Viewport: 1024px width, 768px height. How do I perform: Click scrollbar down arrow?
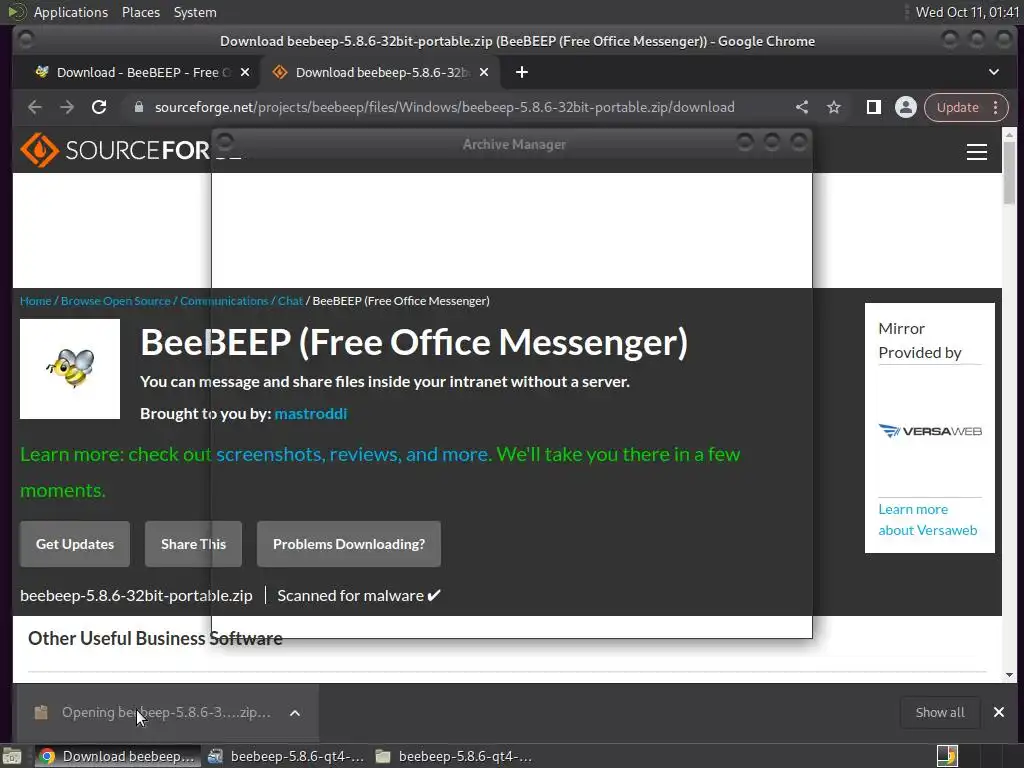pyautogui.click(x=1010, y=675)
